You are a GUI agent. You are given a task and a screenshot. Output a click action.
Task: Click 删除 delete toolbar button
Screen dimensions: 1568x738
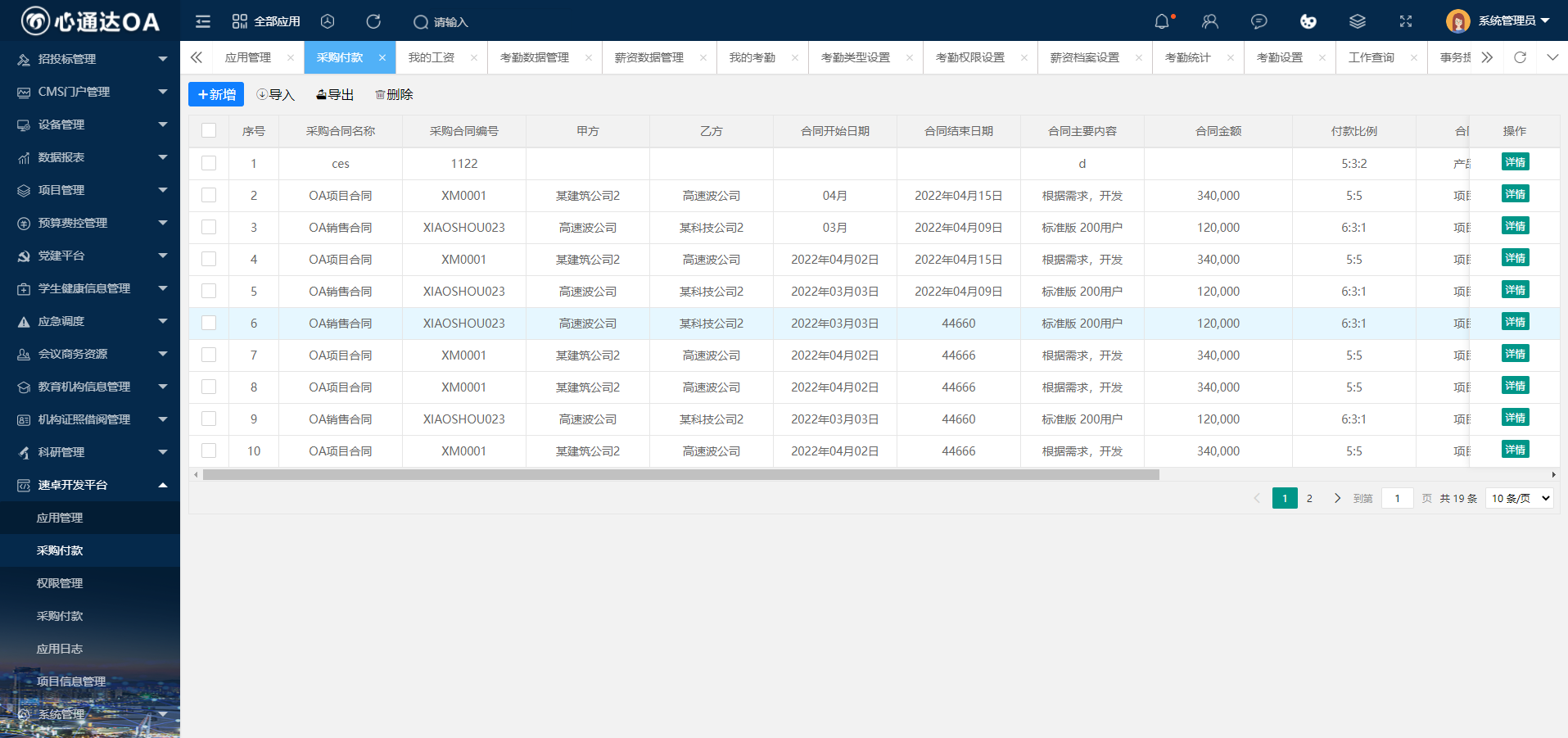(394, 94)
